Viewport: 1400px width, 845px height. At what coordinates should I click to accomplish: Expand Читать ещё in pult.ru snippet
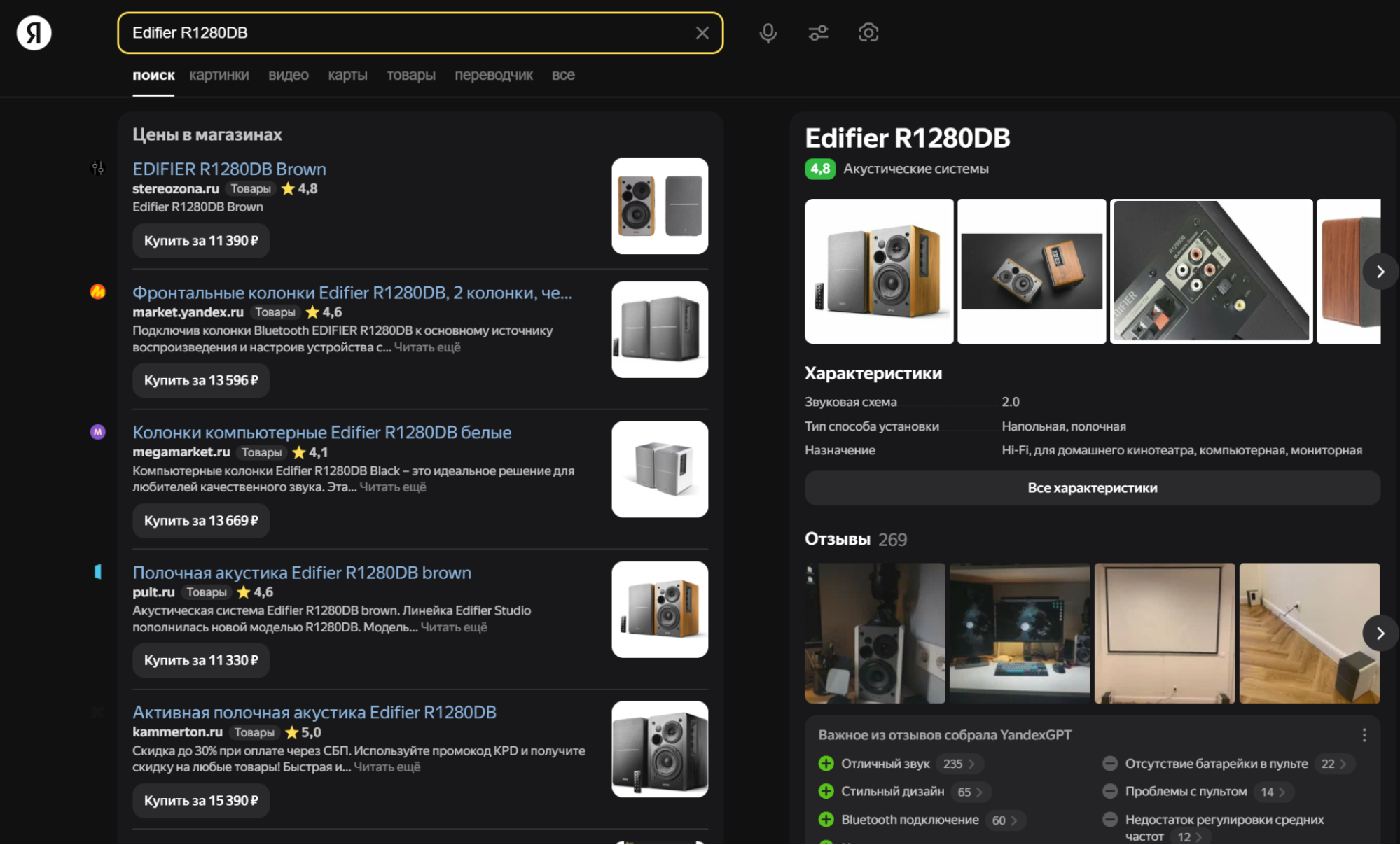click(454, 627)
